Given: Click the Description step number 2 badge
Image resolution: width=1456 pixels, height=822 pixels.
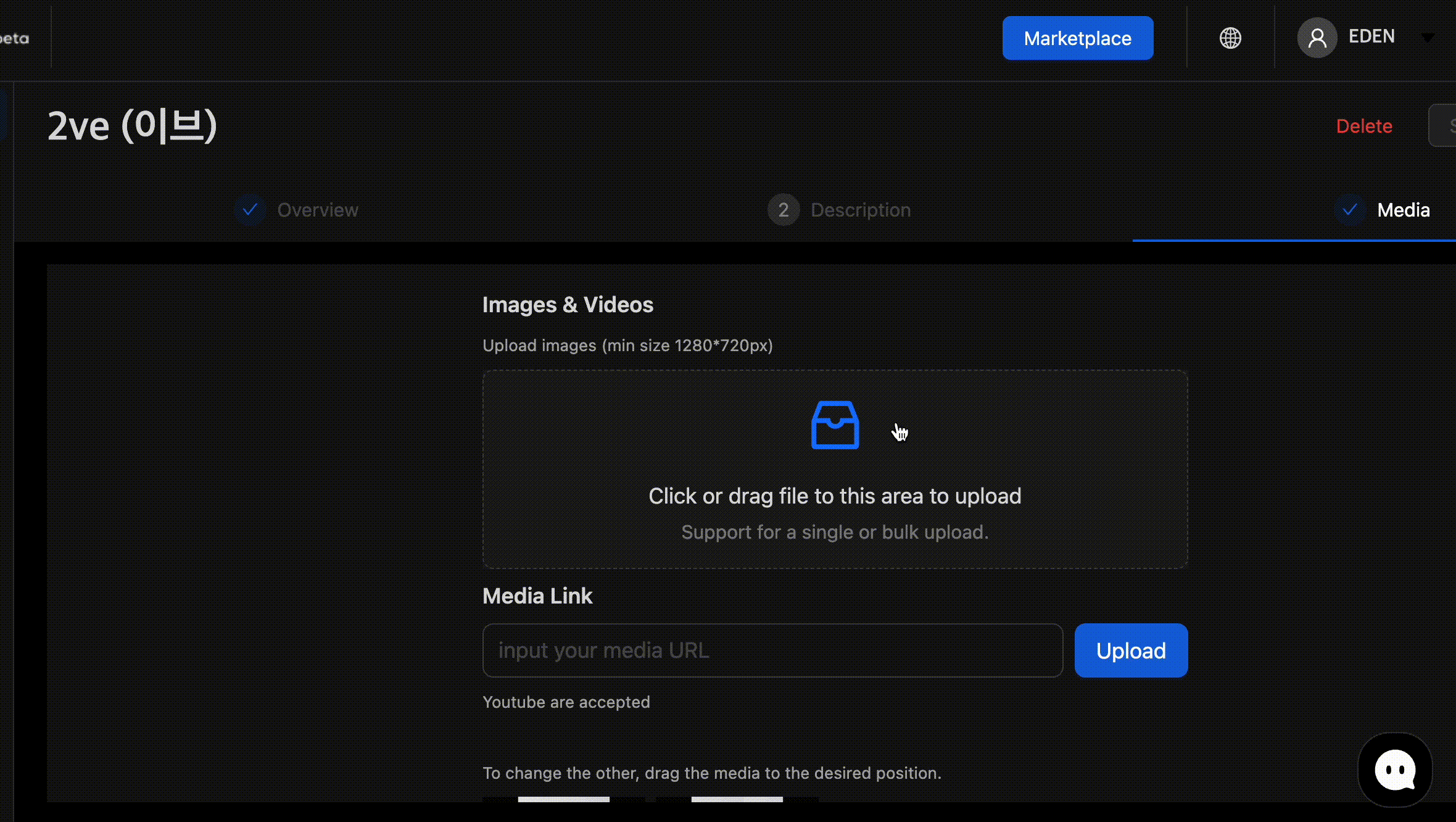Looking at the screenshot, I should click(783, 210).
